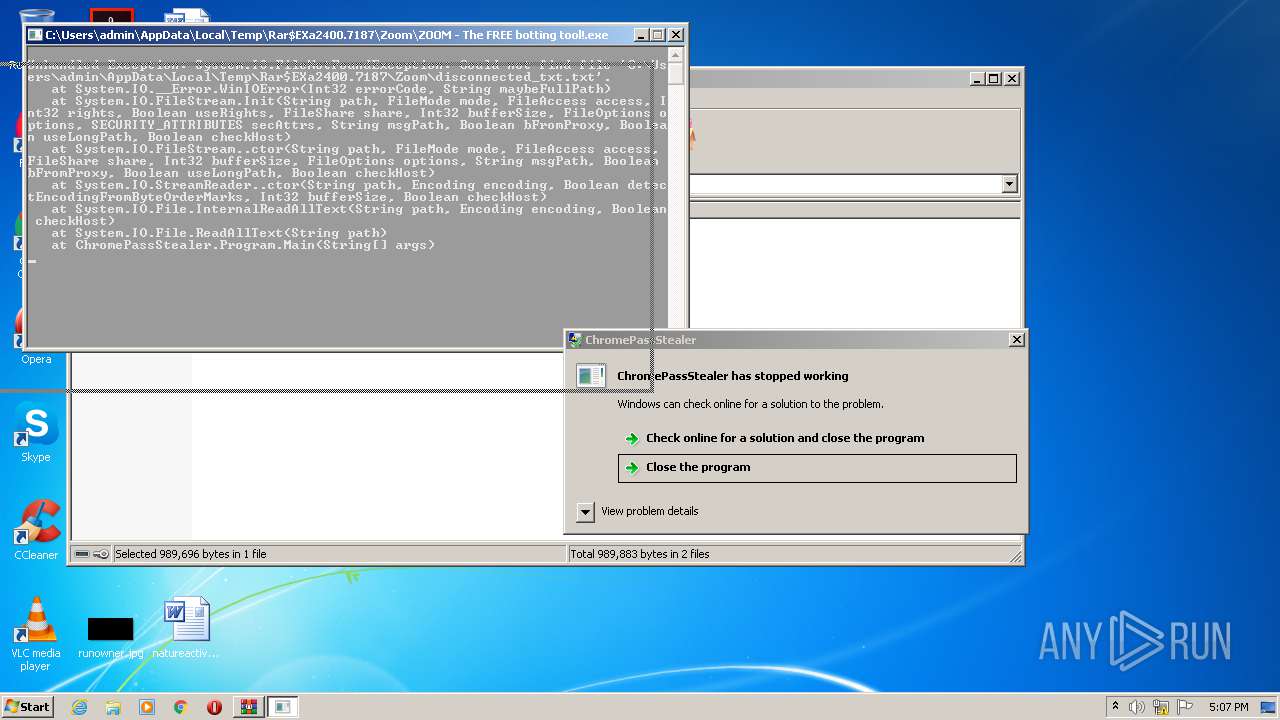1280x720 pixels.
Task: Open the VLC media player shortcut
Action: [x=36, y=634]
